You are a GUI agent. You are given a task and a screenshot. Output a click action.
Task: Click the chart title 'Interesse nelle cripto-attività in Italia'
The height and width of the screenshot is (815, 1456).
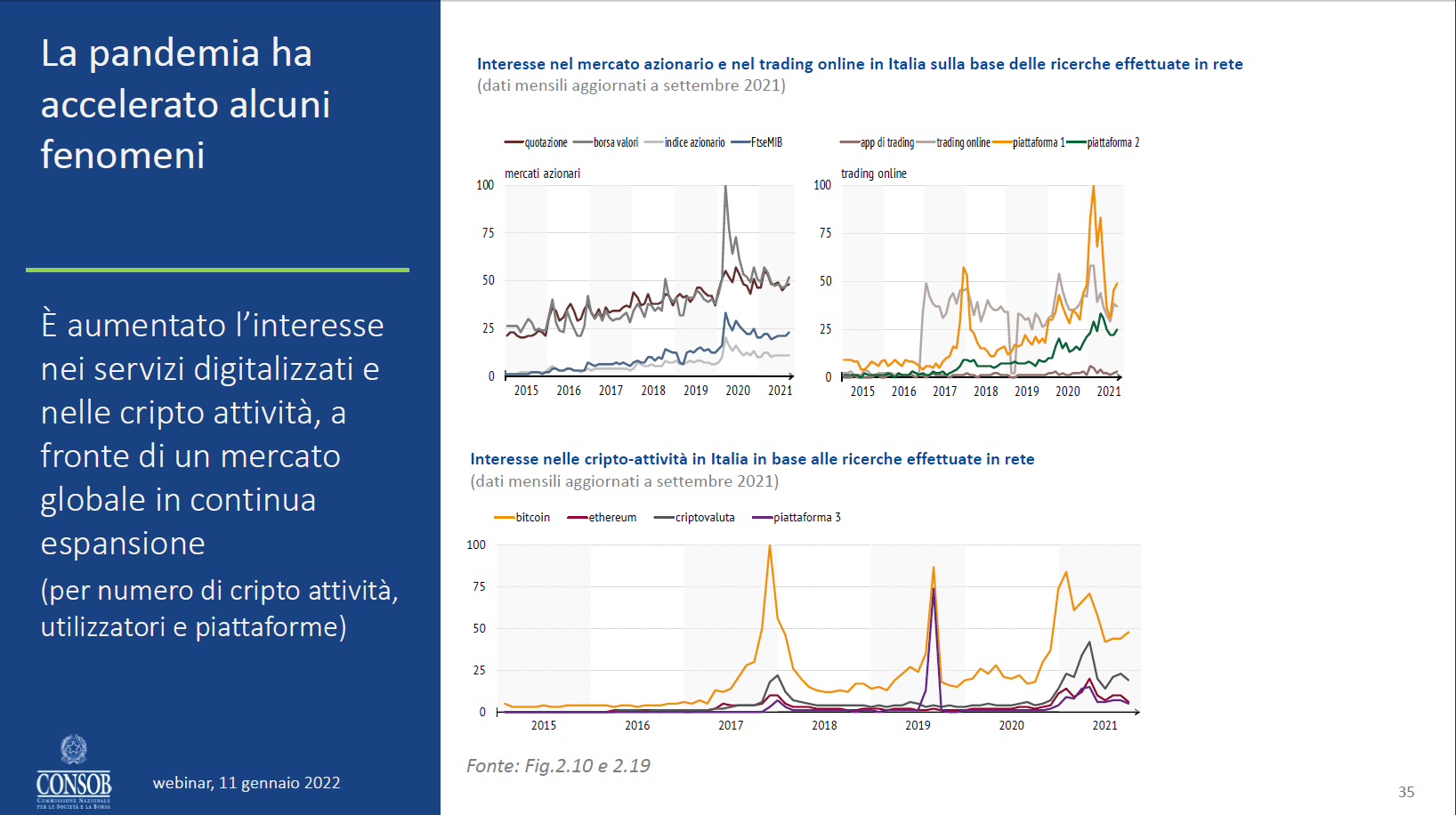point(752,459)
